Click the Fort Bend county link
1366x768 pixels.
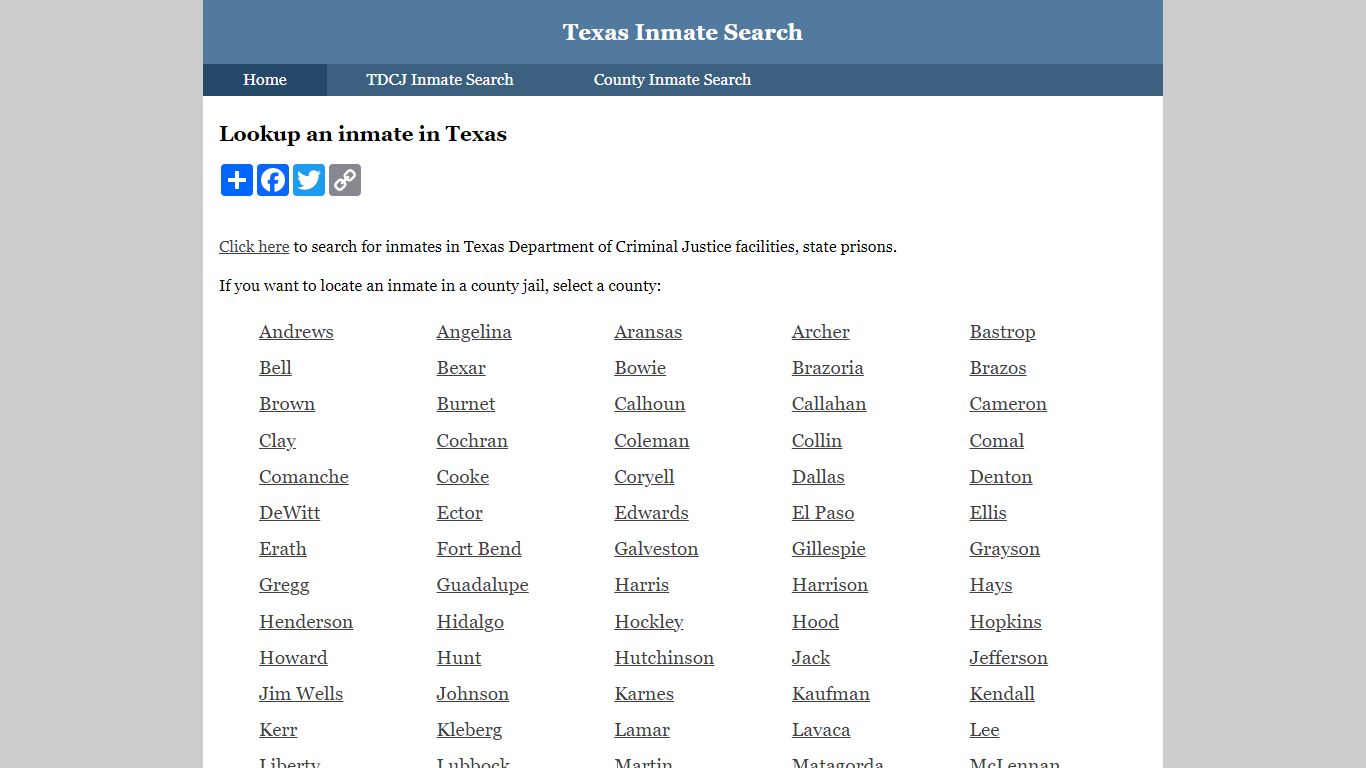coord(479,549)
